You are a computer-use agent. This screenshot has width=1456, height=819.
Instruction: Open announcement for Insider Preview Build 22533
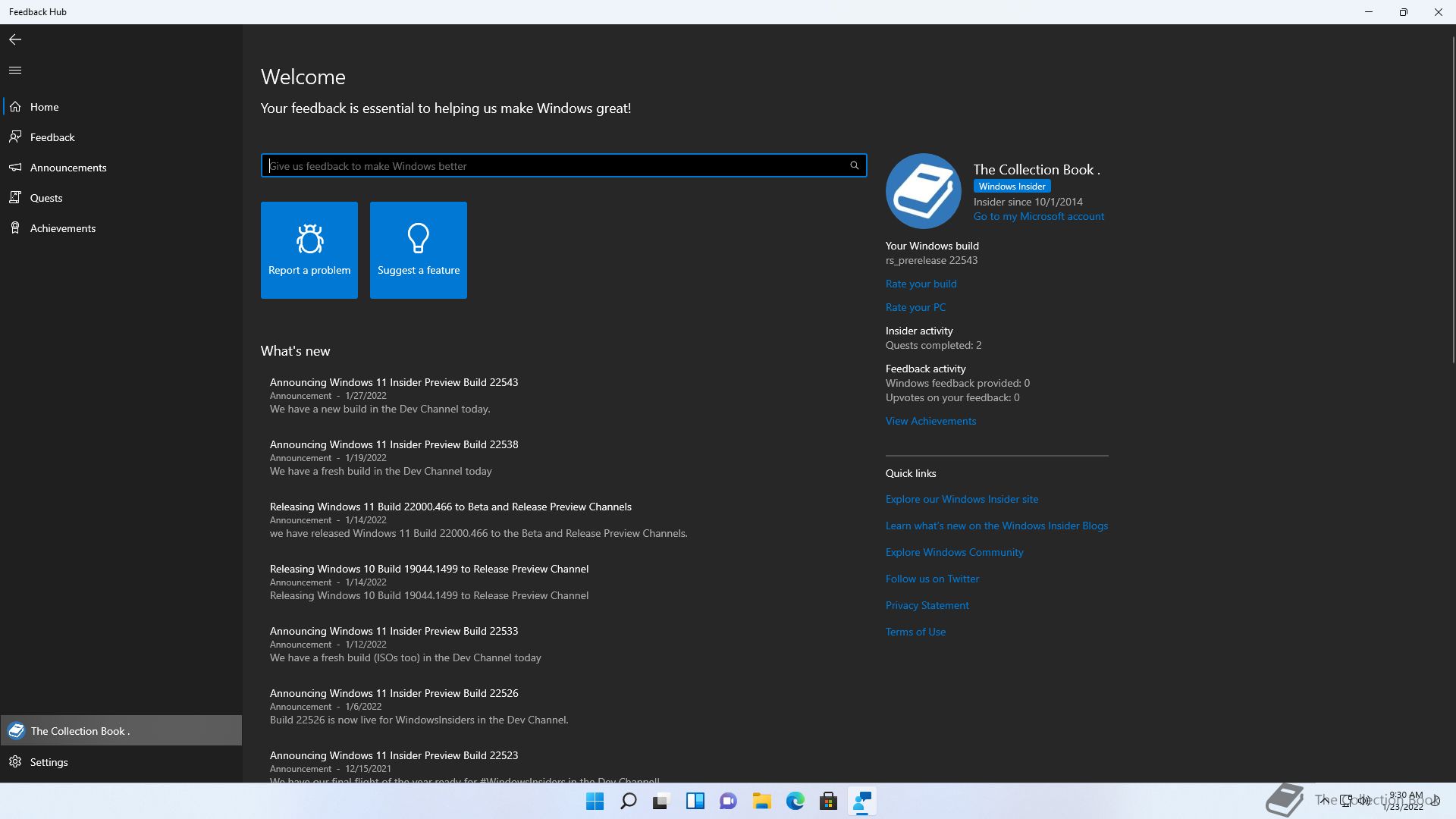(394, 631)
